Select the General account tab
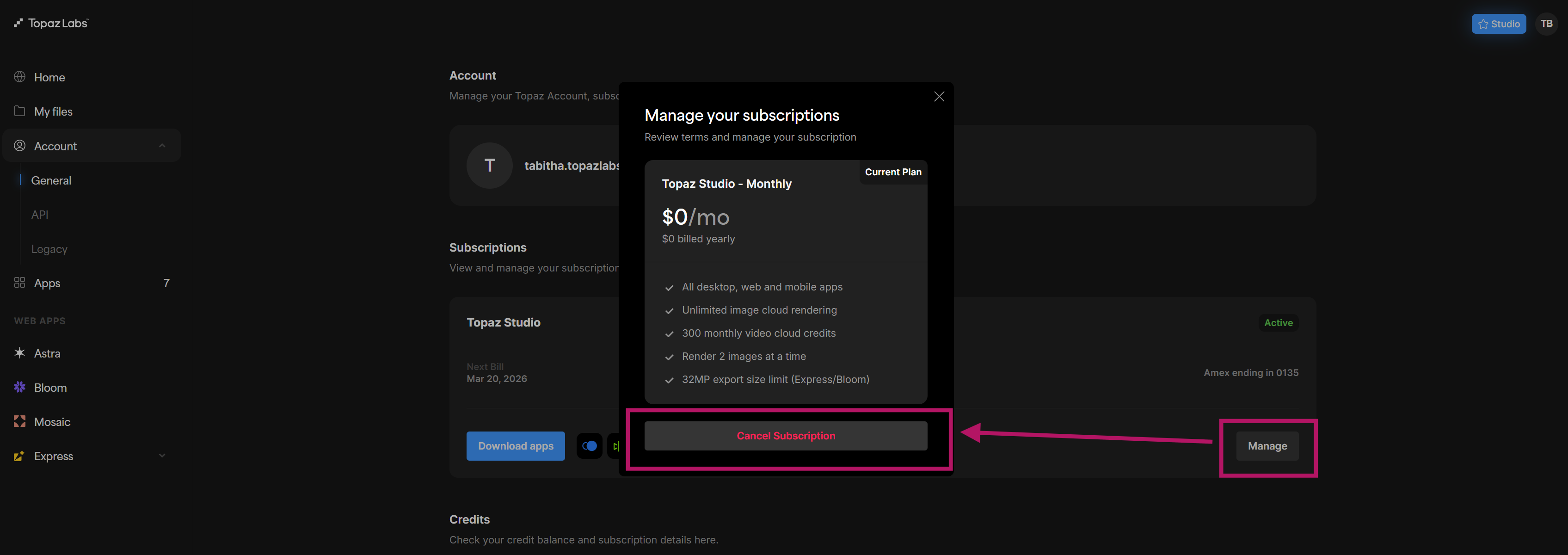This screenshot has height=555, width=1568. (51, 181)
